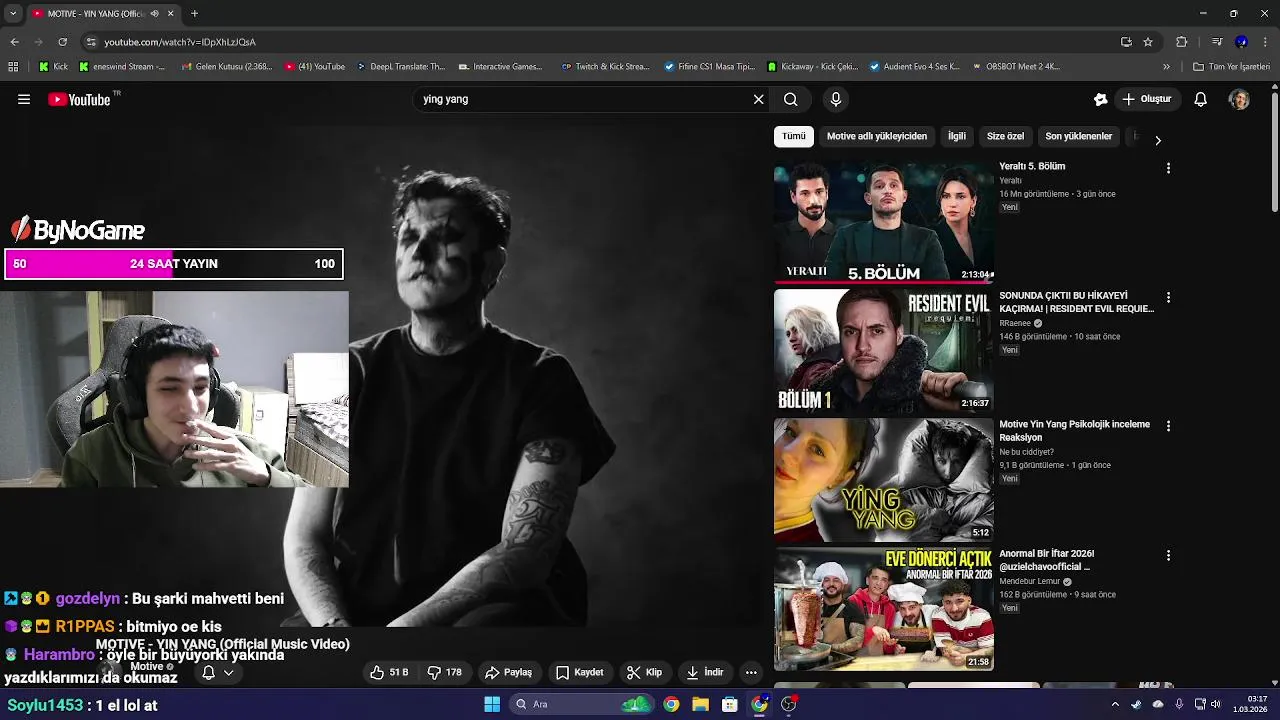Viewport: 1280px width, 720px height.
Task: Click the taskbar Ara search box
Action: point(580,704)
